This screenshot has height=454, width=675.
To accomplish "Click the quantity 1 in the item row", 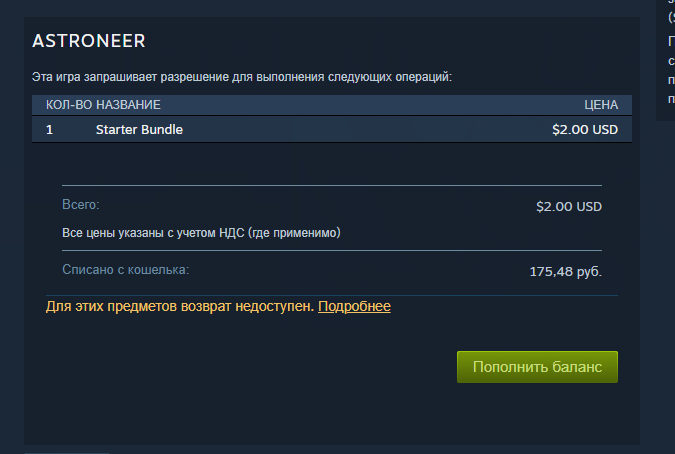I will click(50, 130).
